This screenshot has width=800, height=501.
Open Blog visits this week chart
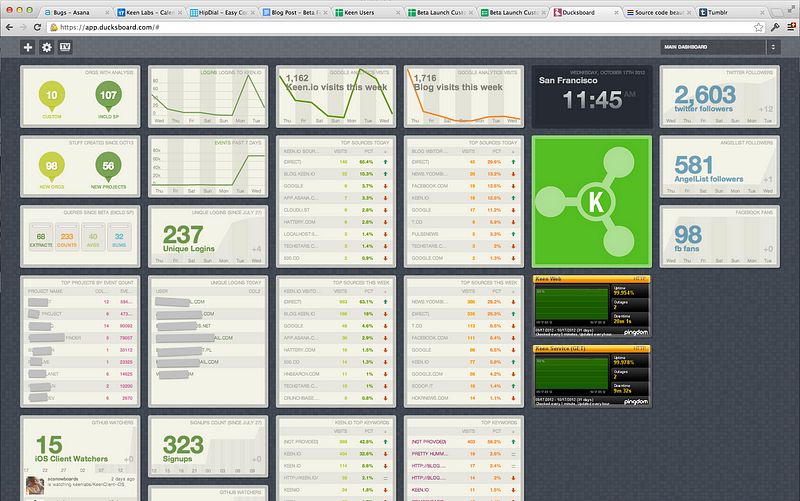(464, 96)
